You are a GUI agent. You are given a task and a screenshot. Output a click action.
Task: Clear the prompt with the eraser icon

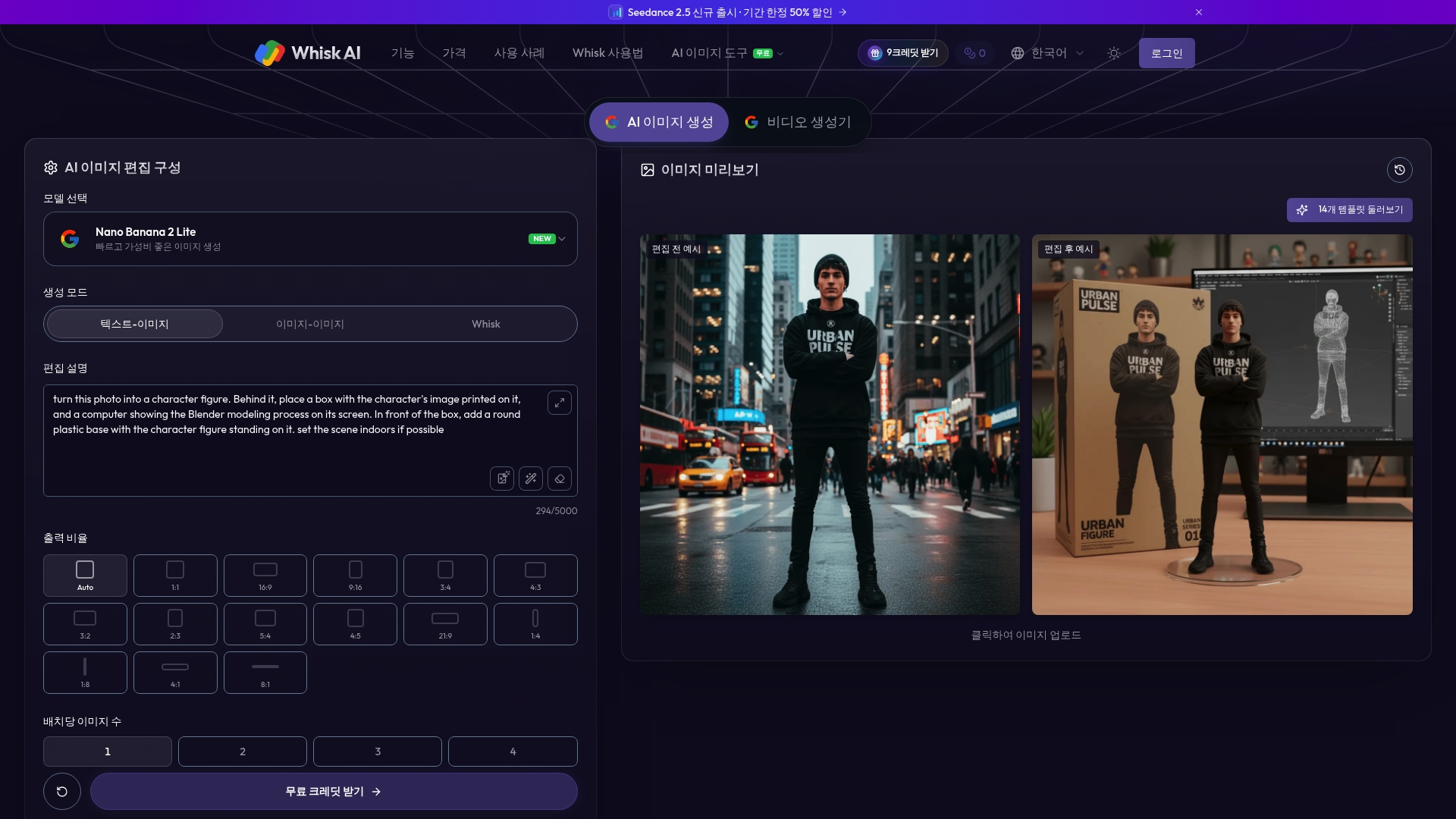point(560,479)
